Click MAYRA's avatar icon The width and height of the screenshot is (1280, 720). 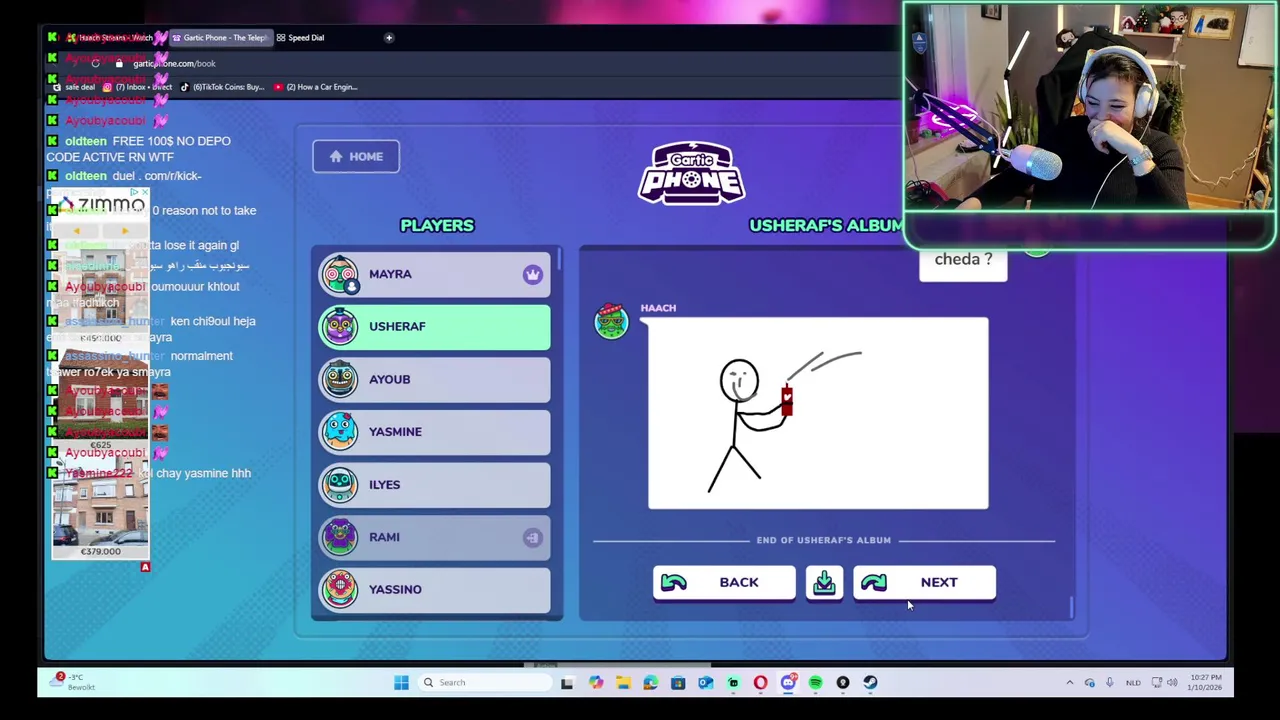click(340, 274)
